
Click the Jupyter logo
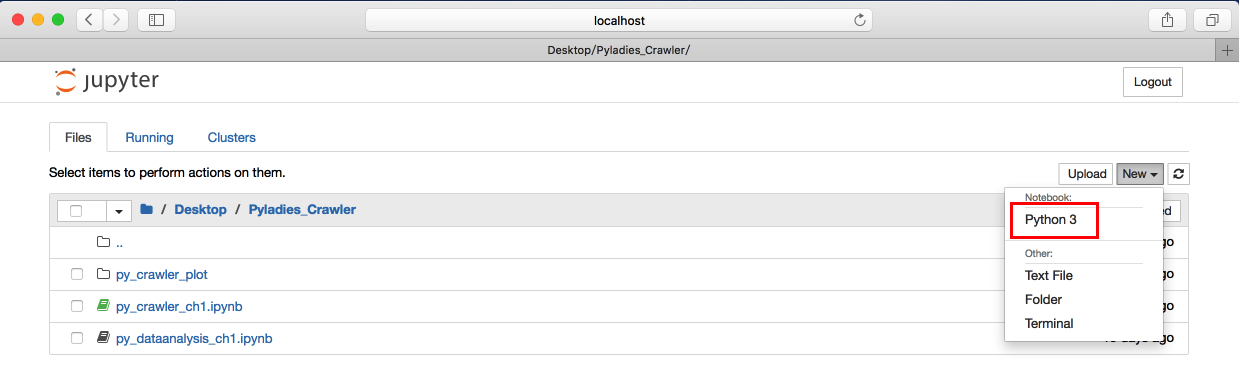click(x=107, y=81)
